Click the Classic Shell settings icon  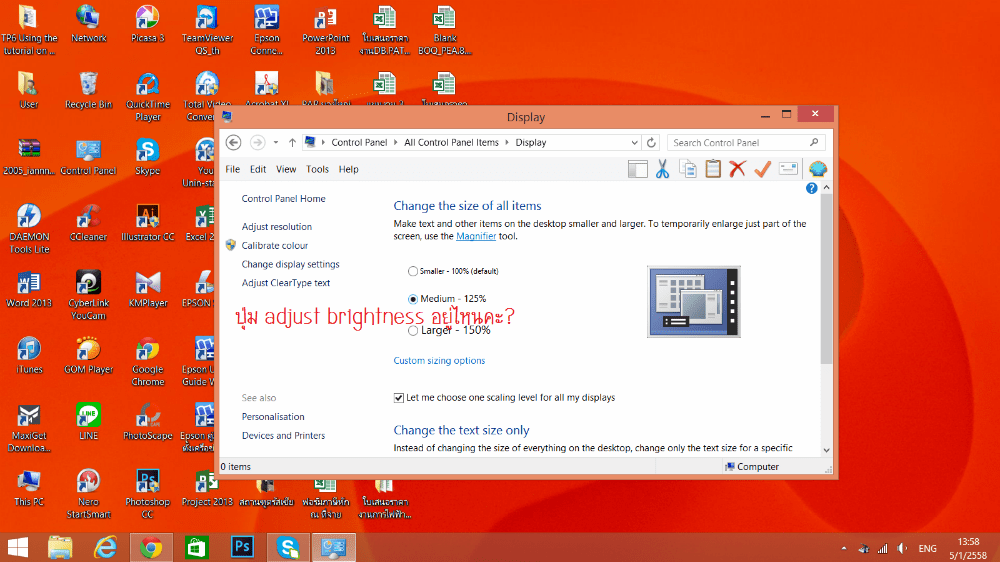[x=818, y=169]
